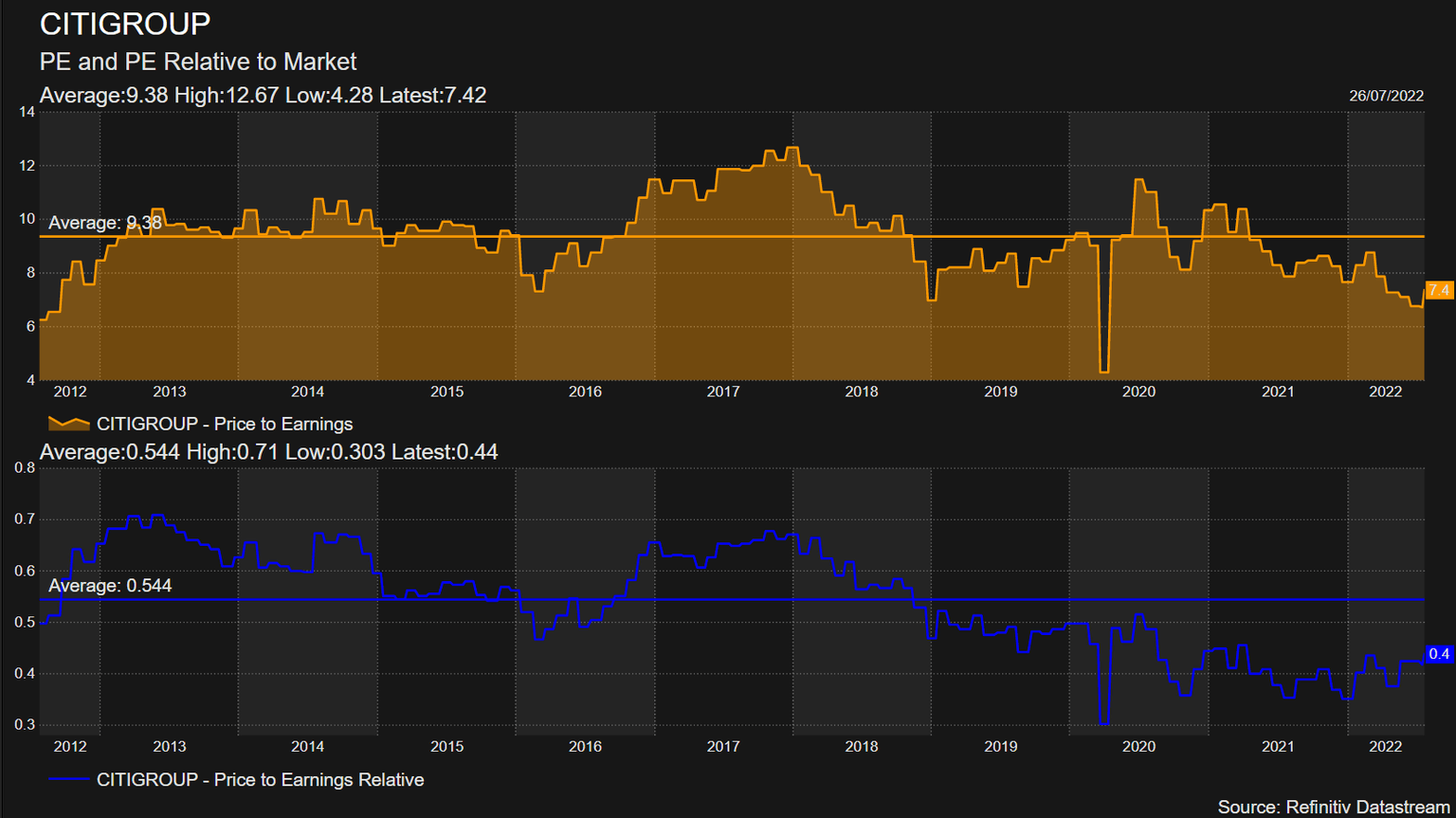The height and width of the screenshot is (818, 1456).
Task: Expand the 2022 axis label on top chart
Action: pos(1385,391)
